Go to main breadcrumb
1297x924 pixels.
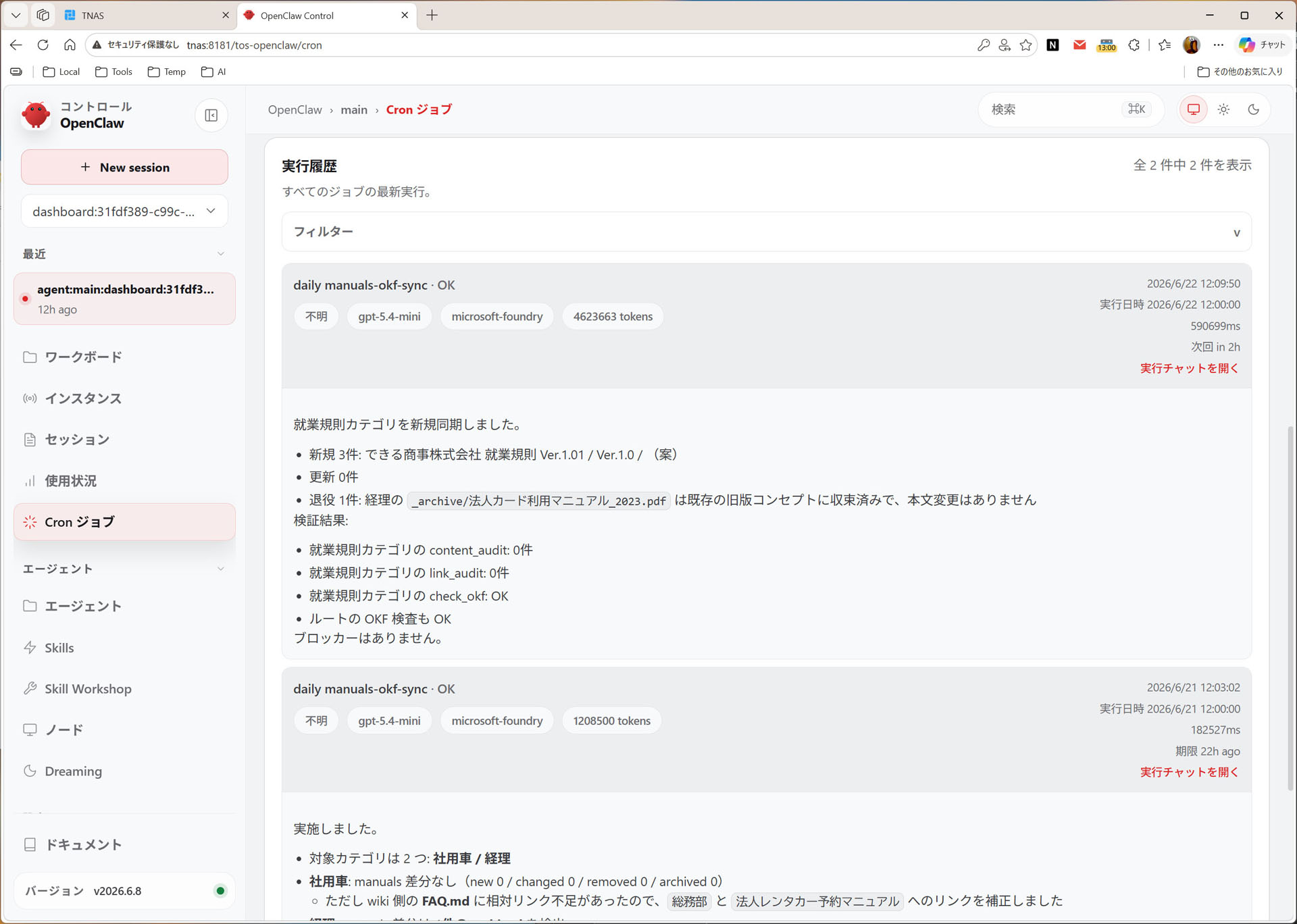[x=354, y=109]
